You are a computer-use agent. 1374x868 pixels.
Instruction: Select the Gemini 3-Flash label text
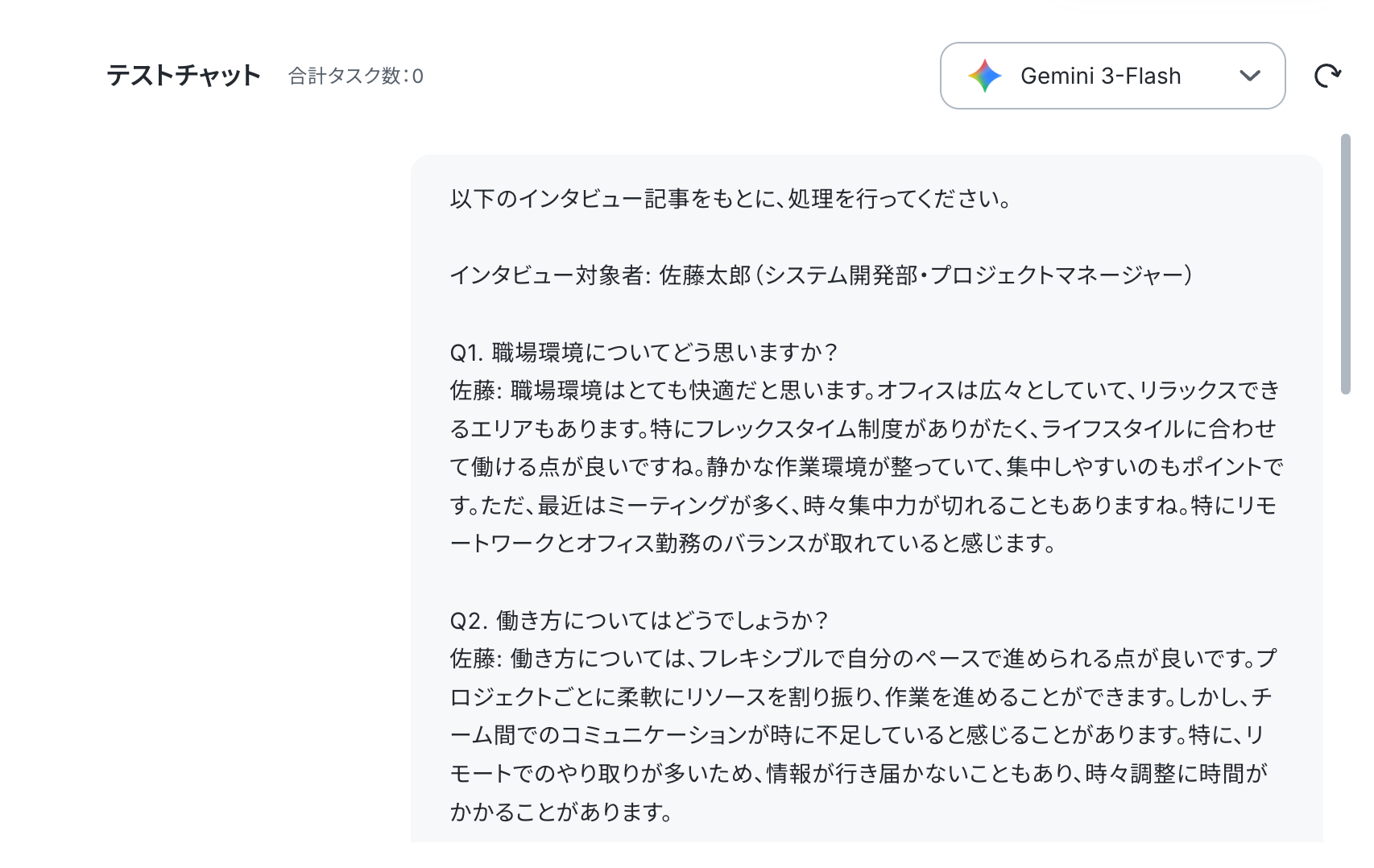click(x=1100, y=76)
